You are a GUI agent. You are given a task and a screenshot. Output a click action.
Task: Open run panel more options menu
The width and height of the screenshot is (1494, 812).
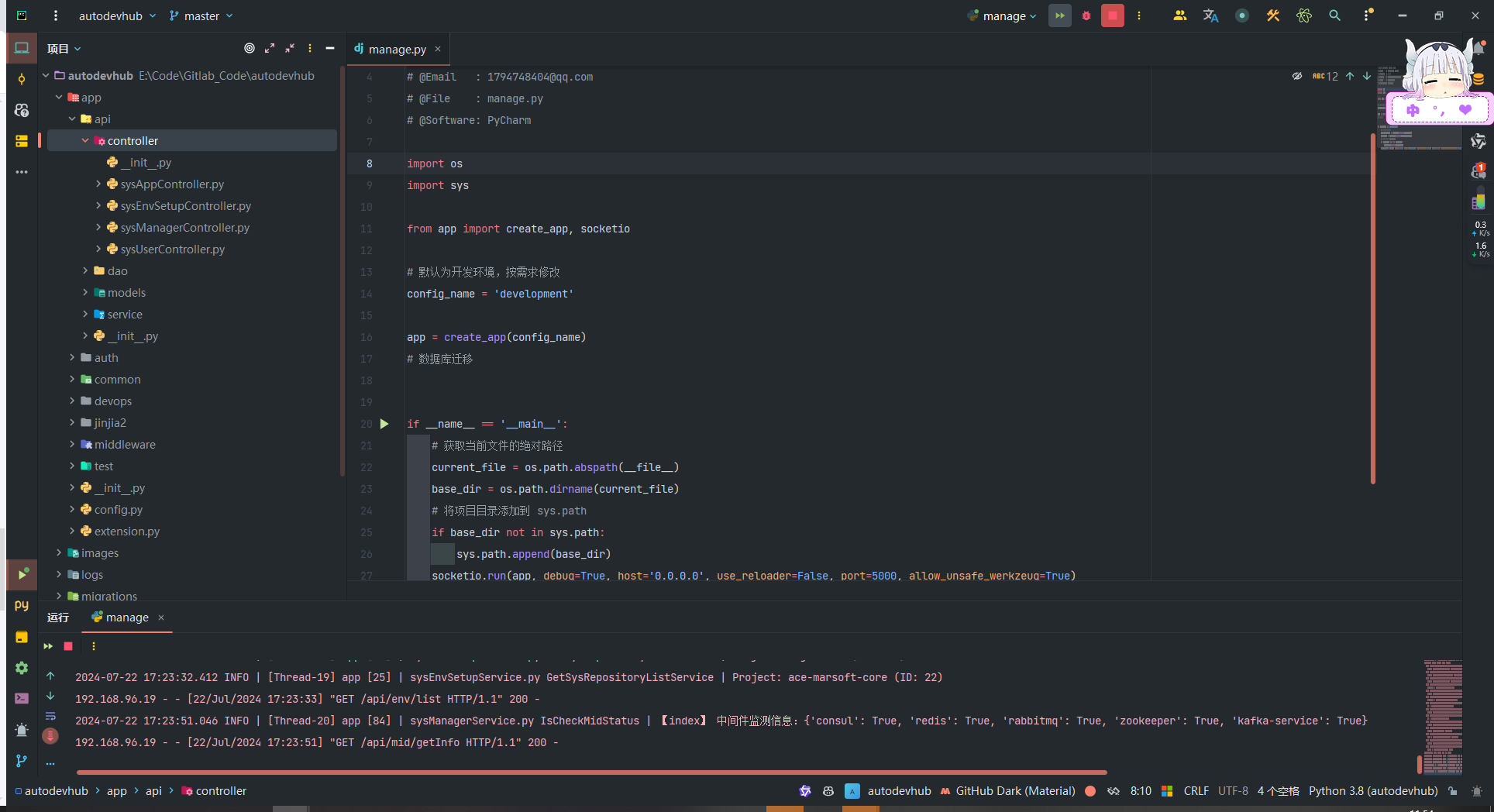(x=94, y=646)
